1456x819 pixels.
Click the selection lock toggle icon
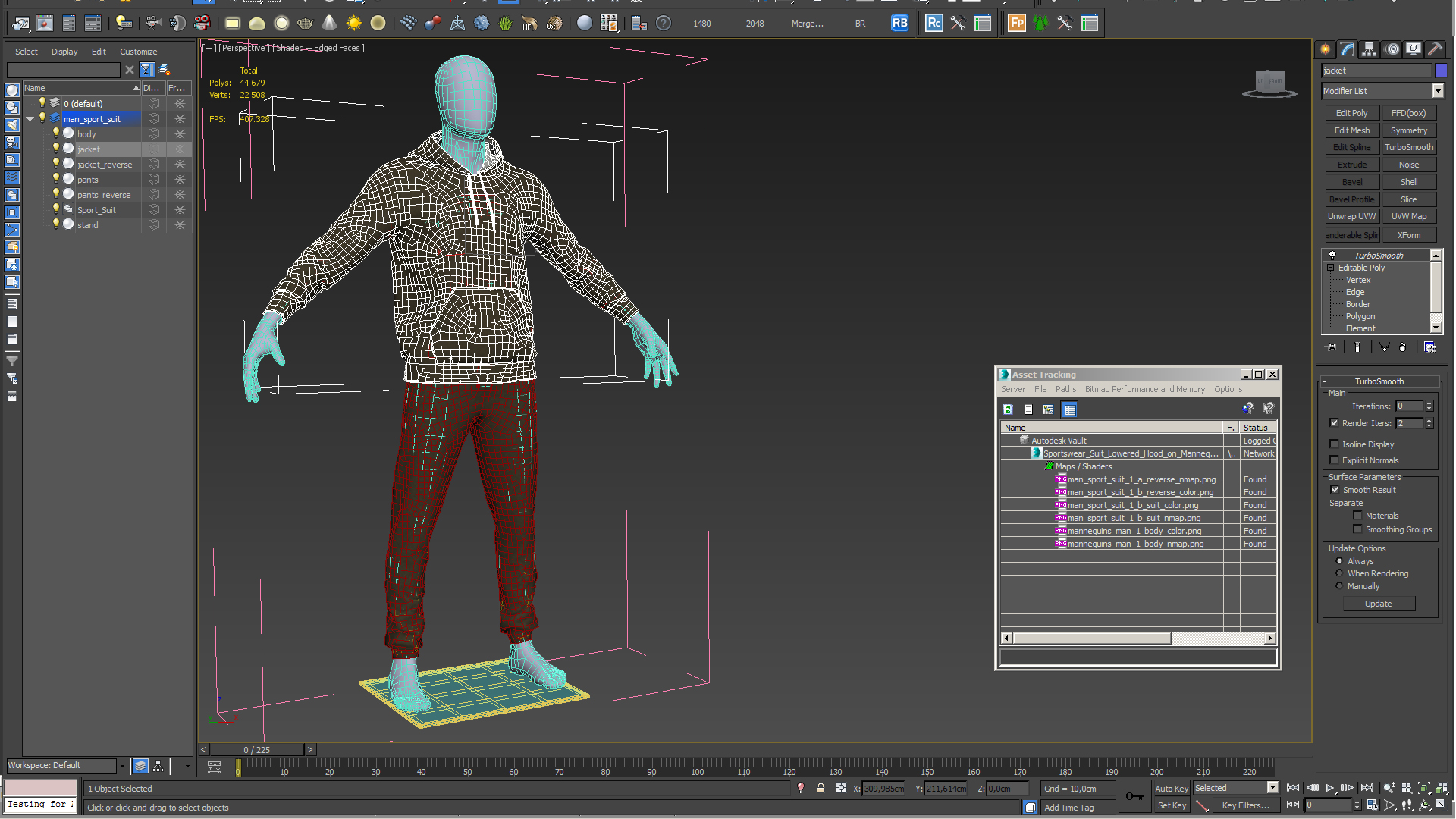(821, 789)
